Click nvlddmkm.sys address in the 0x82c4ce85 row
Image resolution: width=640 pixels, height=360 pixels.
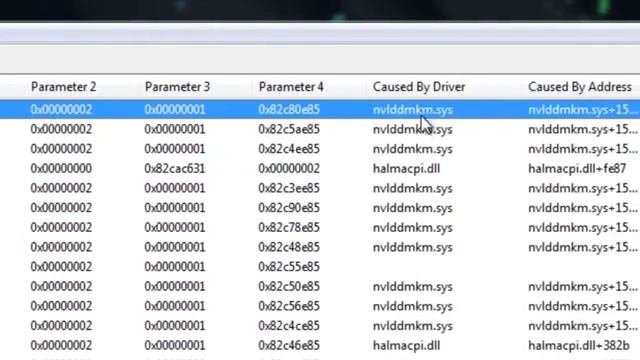click(582, 326)
